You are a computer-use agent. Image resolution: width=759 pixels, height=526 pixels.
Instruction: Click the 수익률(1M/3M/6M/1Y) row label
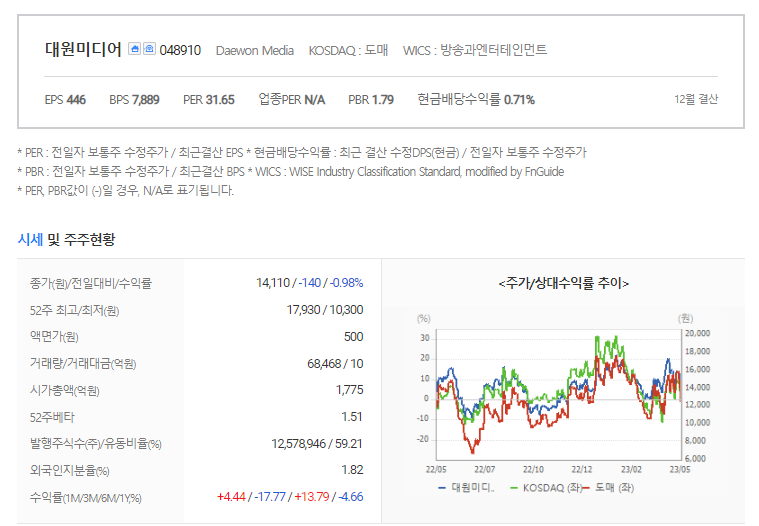tap(86, 497)
